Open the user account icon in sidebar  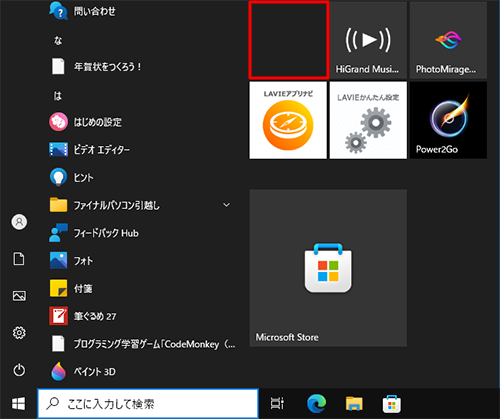click(x=19, y=222)
